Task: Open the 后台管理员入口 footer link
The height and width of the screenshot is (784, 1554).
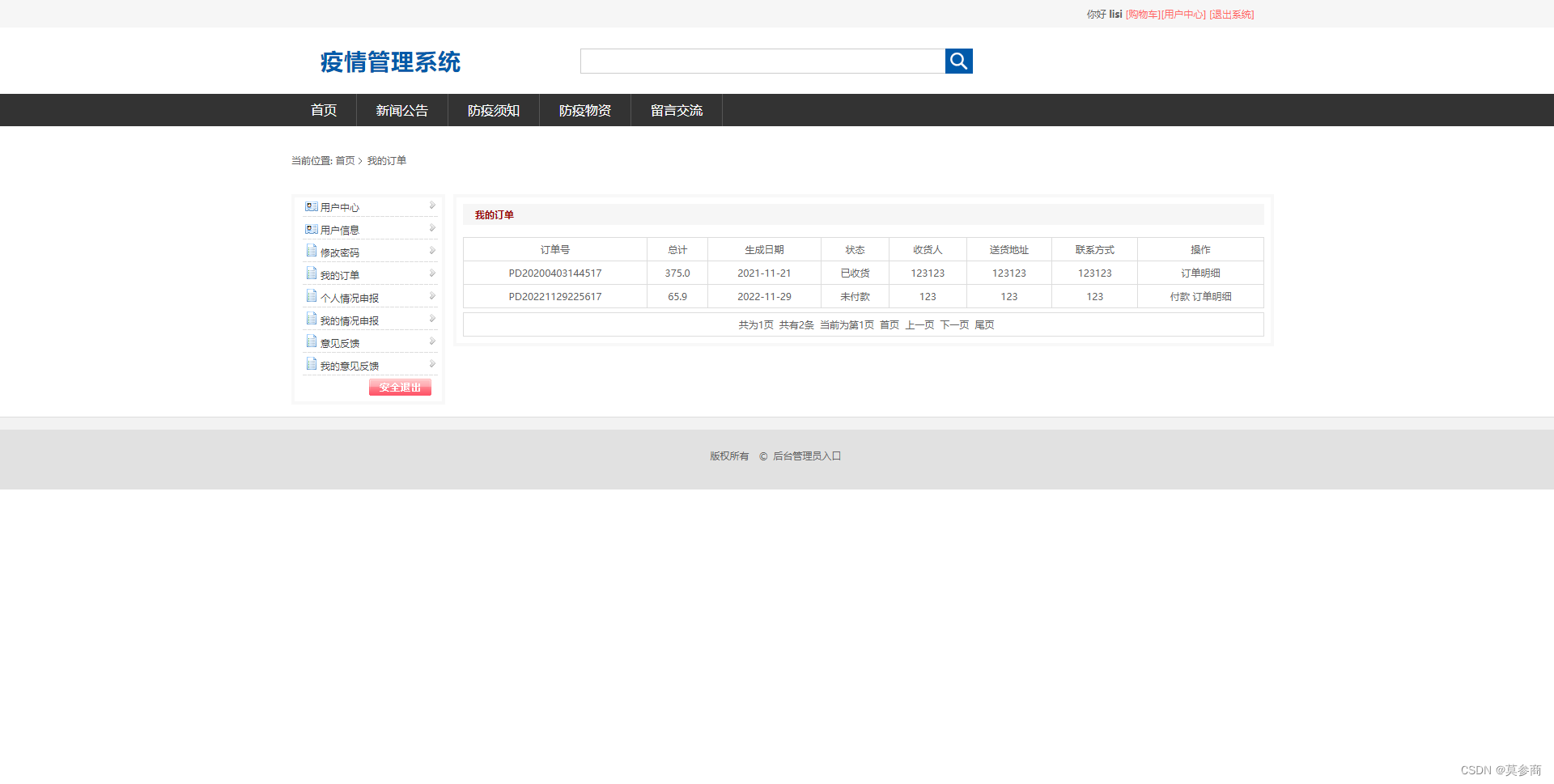Action: (x=807, y=456)
